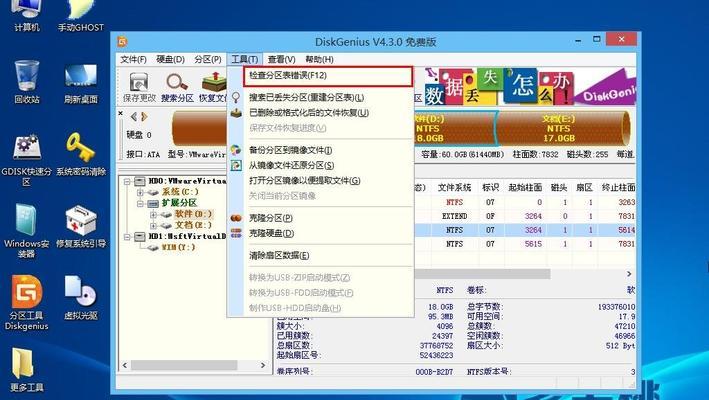Open 文件(F) menu
Viewport: 709px width, 400px height.
[x=133, y=59]
